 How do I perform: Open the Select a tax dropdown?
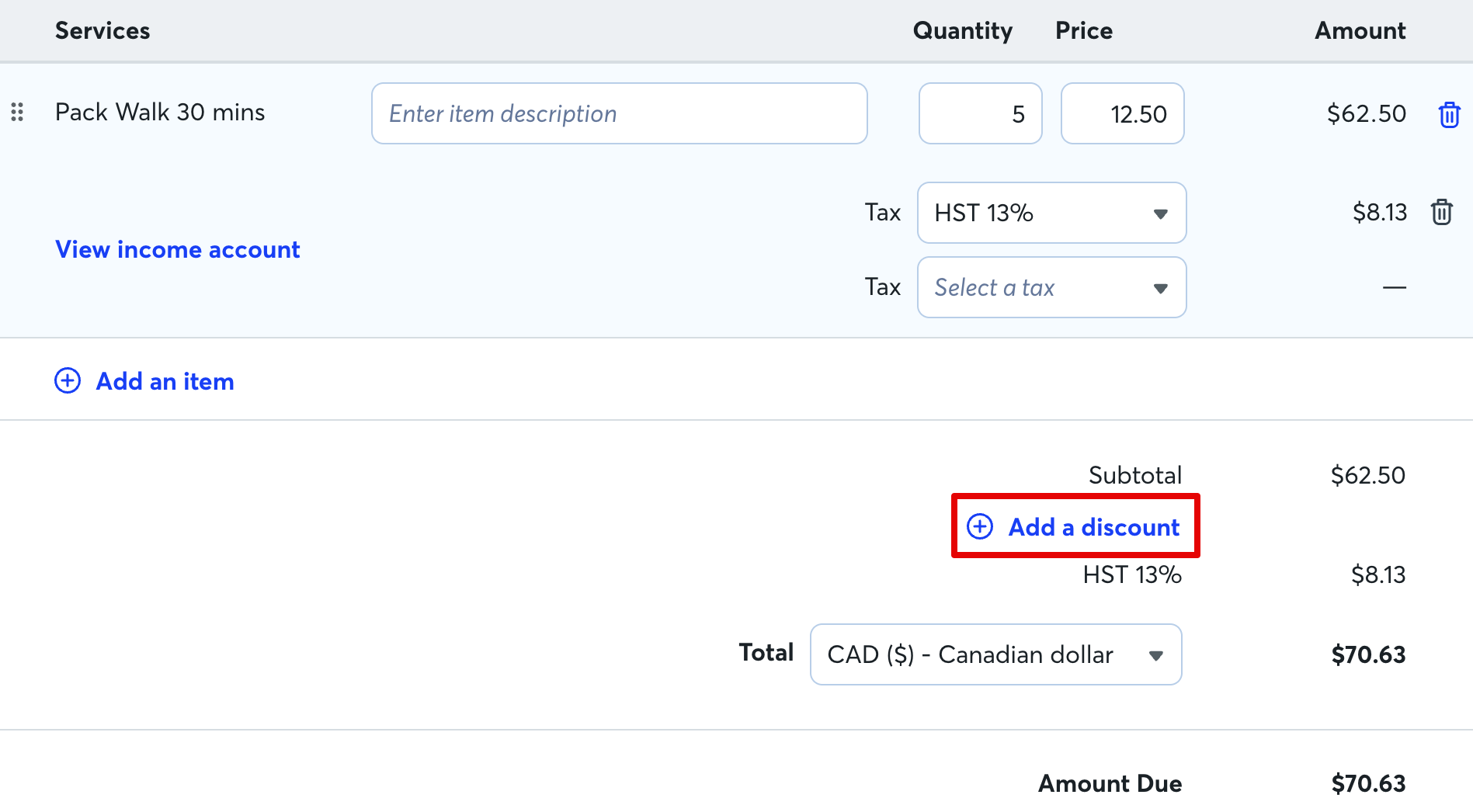point(1051,287)
